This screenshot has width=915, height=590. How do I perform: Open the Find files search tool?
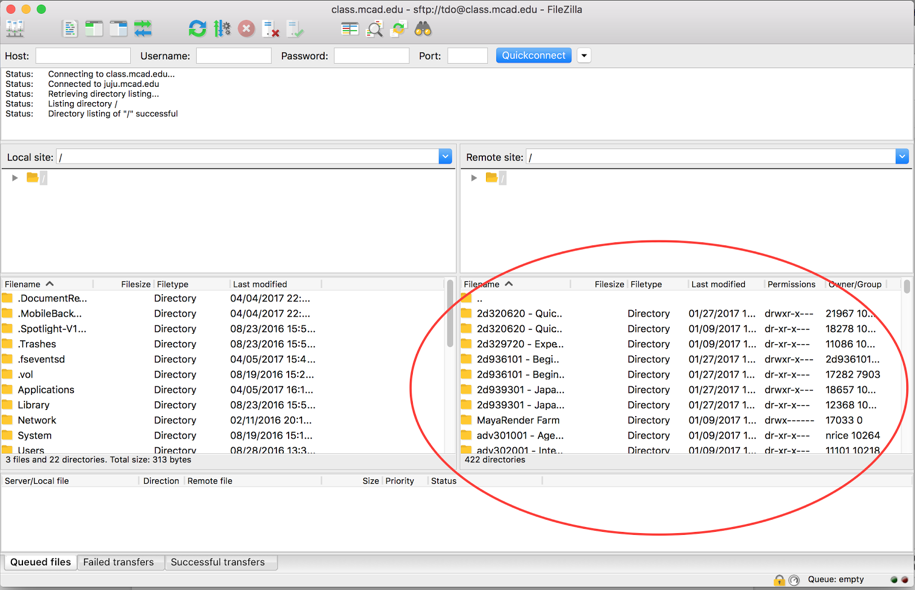tap(422, 29)
